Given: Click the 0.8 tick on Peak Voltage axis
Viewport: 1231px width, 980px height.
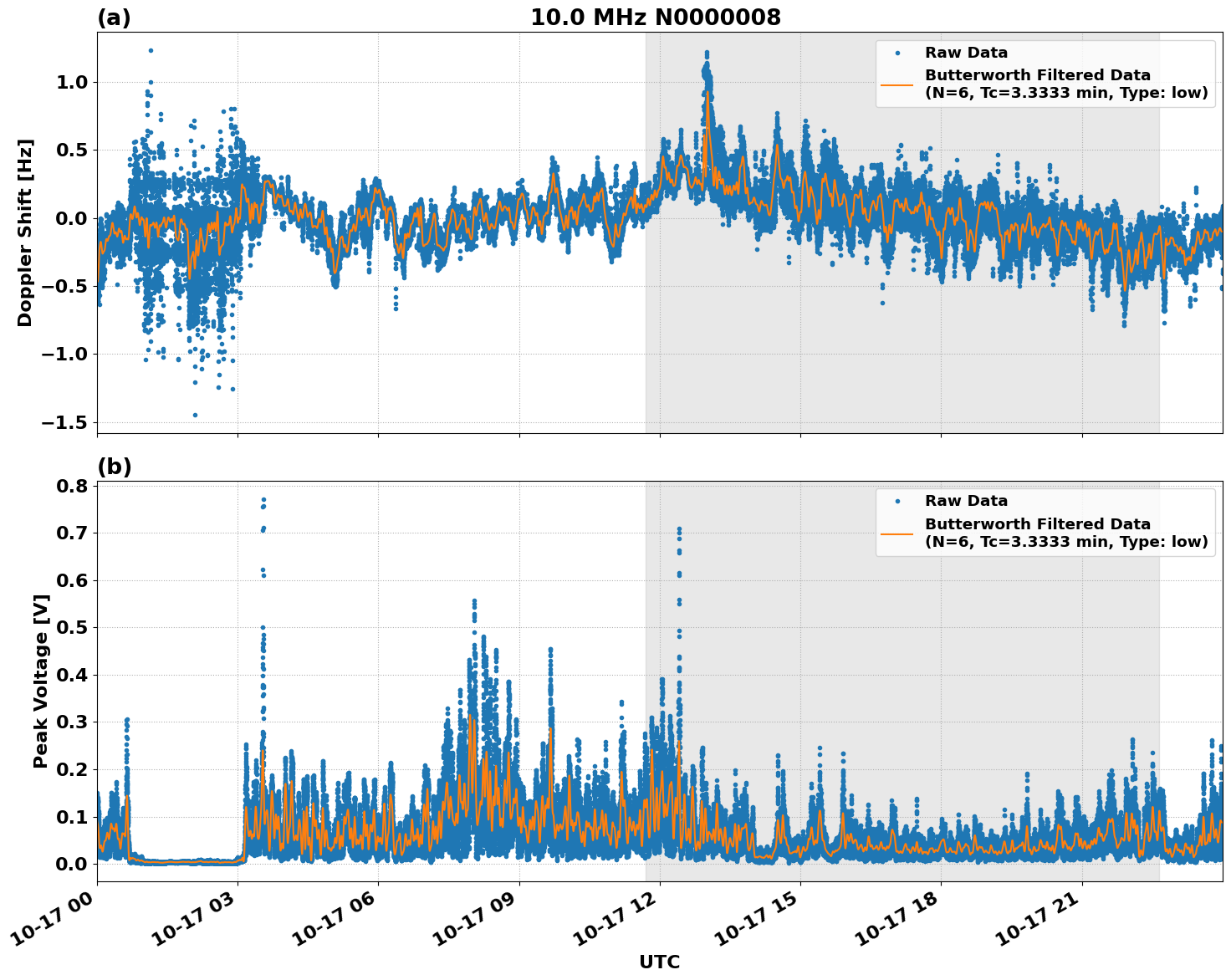Looking at the screenshot, I should (x=71, y=486).
